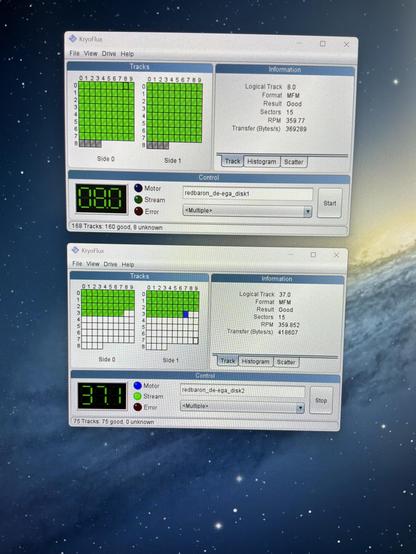Select Track tab in top window
The width and height of the screenshot is (416, 554).
(x=232, y=161)
